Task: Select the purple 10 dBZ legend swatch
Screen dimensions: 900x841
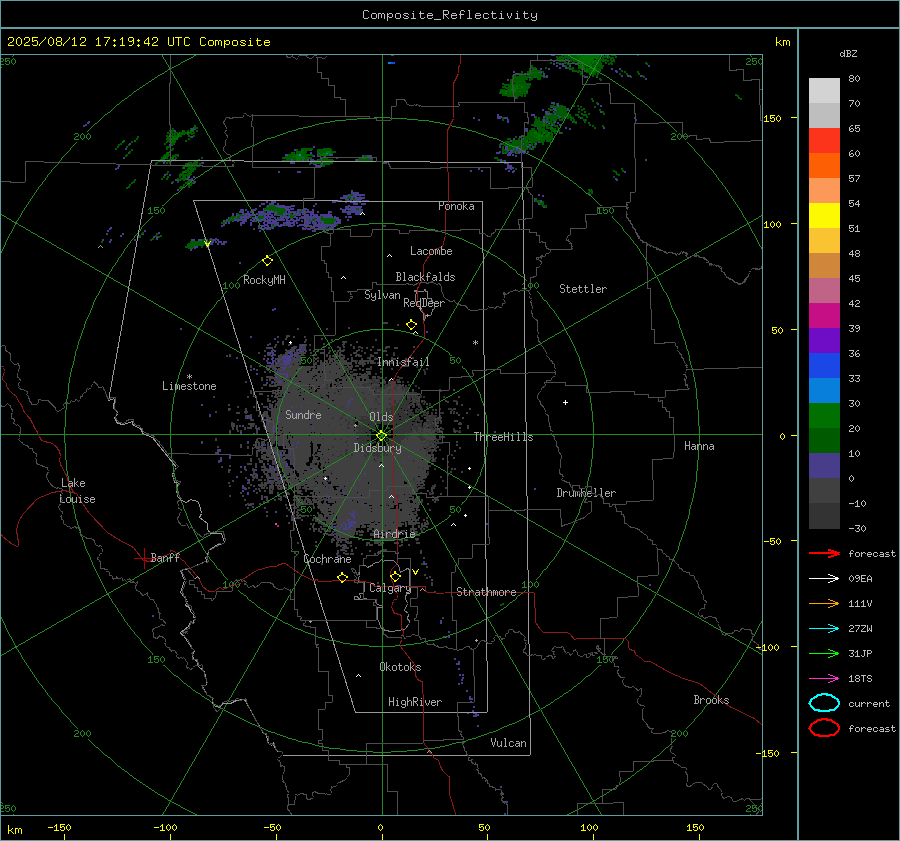Action: (824, 465)
